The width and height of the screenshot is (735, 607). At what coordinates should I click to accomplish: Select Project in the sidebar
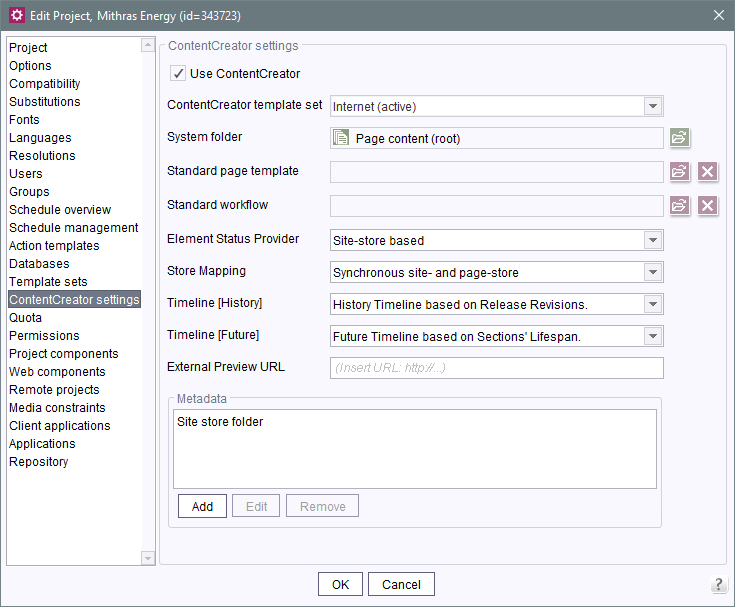click(28, 47)
